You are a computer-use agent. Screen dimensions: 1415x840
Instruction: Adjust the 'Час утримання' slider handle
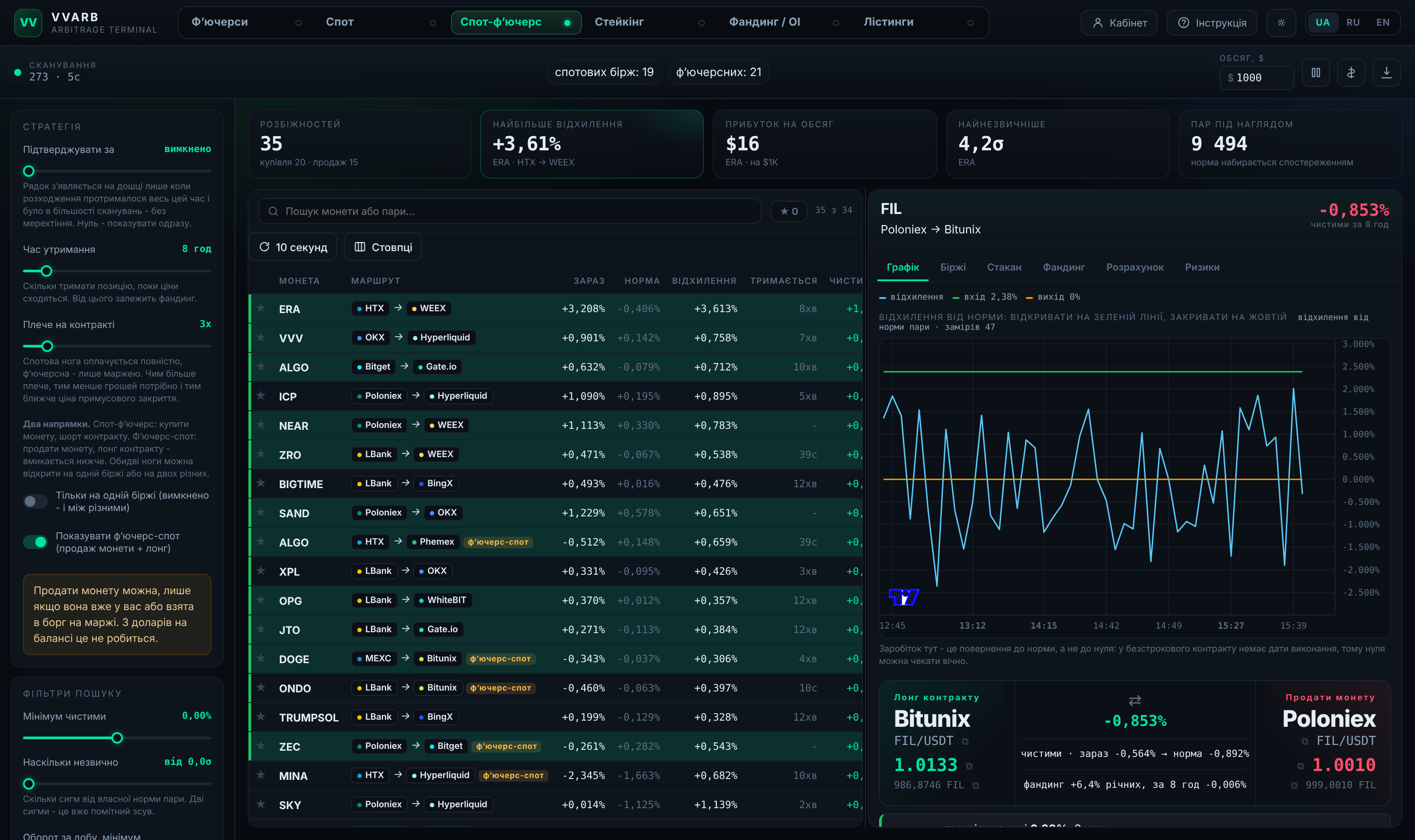[x=46, y=271]
